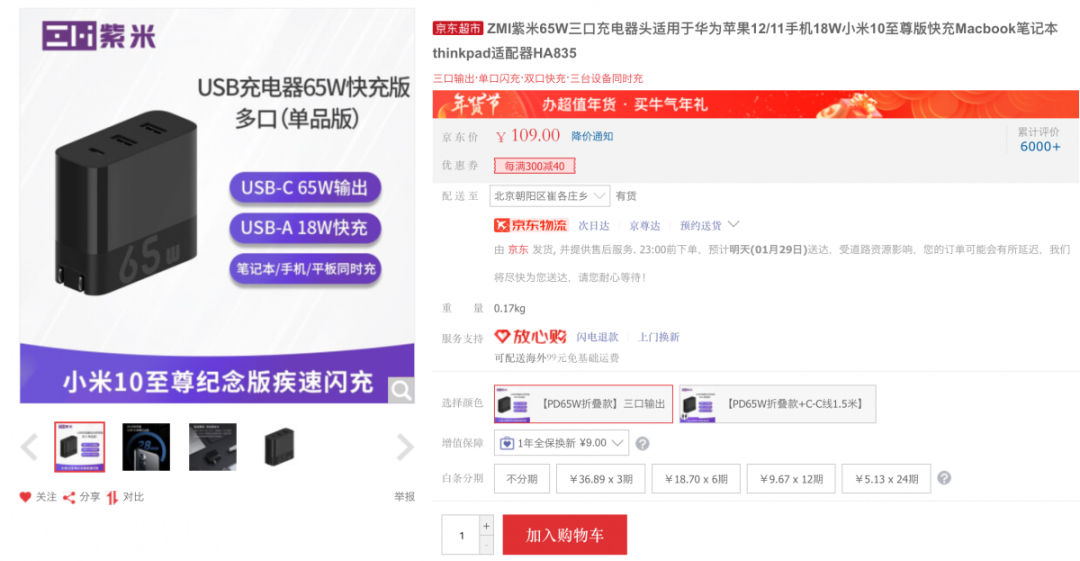Select the fourth charger-only thumbnail

coord(280,447)
